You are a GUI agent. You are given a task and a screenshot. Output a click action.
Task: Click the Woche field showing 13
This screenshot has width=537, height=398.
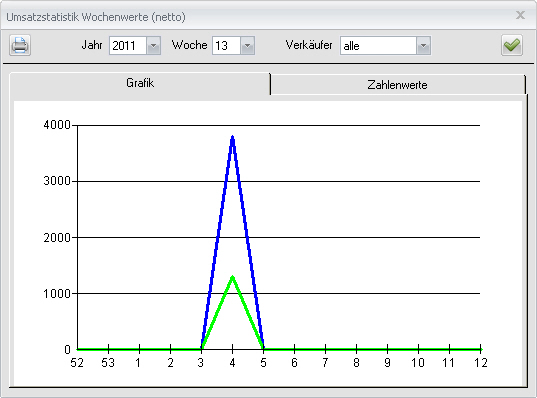click(226, 46)
